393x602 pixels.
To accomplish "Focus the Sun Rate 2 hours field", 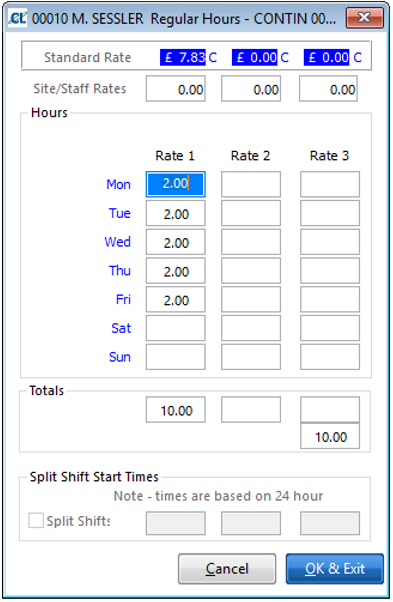I will pos(251,357).
